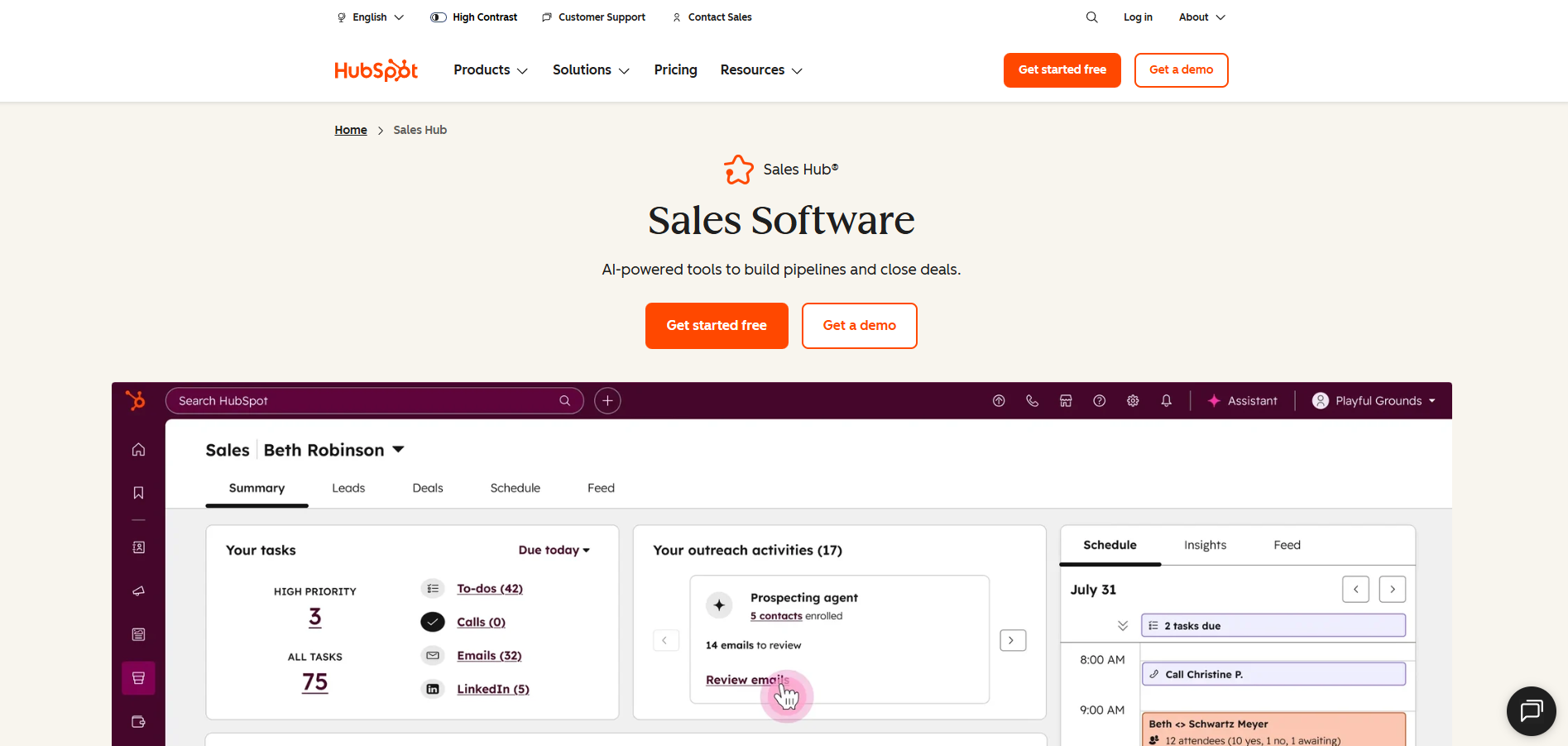Image resolution: width=1568 pixels, height=746 pixels.
Task: Open the Insights tab in side panel
Action: (x=1205, y=545)
